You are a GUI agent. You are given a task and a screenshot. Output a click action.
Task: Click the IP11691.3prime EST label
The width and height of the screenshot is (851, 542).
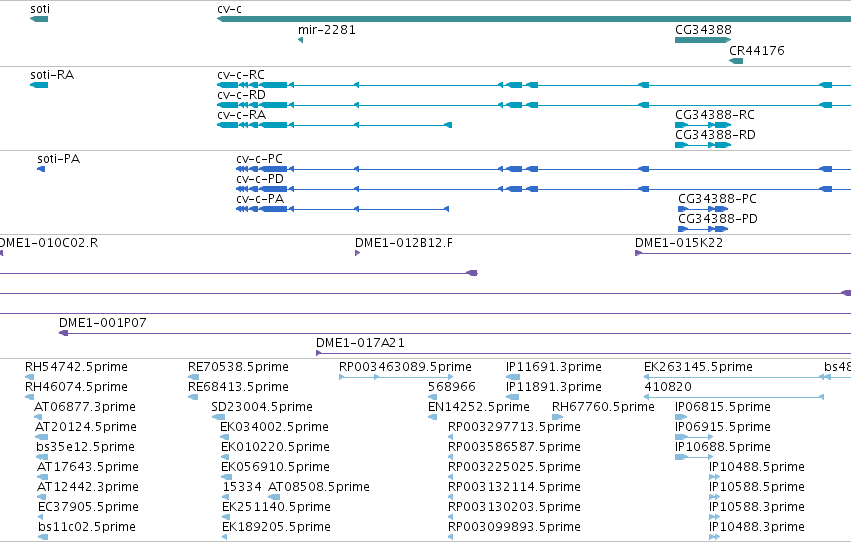tap(554, 367)
